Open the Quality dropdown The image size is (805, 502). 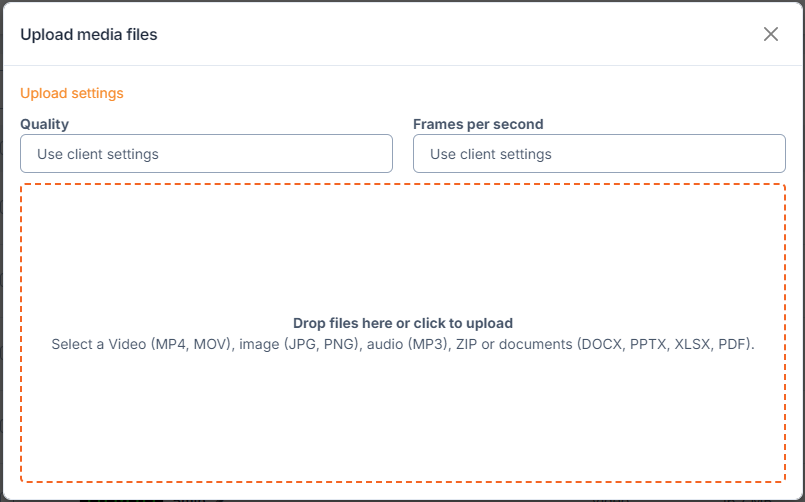[x=206, y=153]
